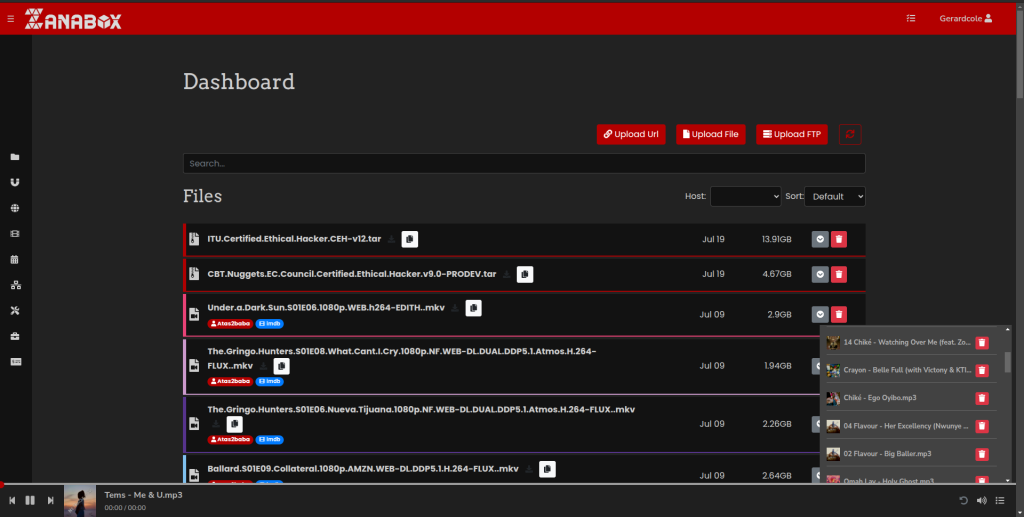Open the Host filter dropdown
Image resolution: width=1024 pixels, height=517 pixels.
click(x=746, y=196)
